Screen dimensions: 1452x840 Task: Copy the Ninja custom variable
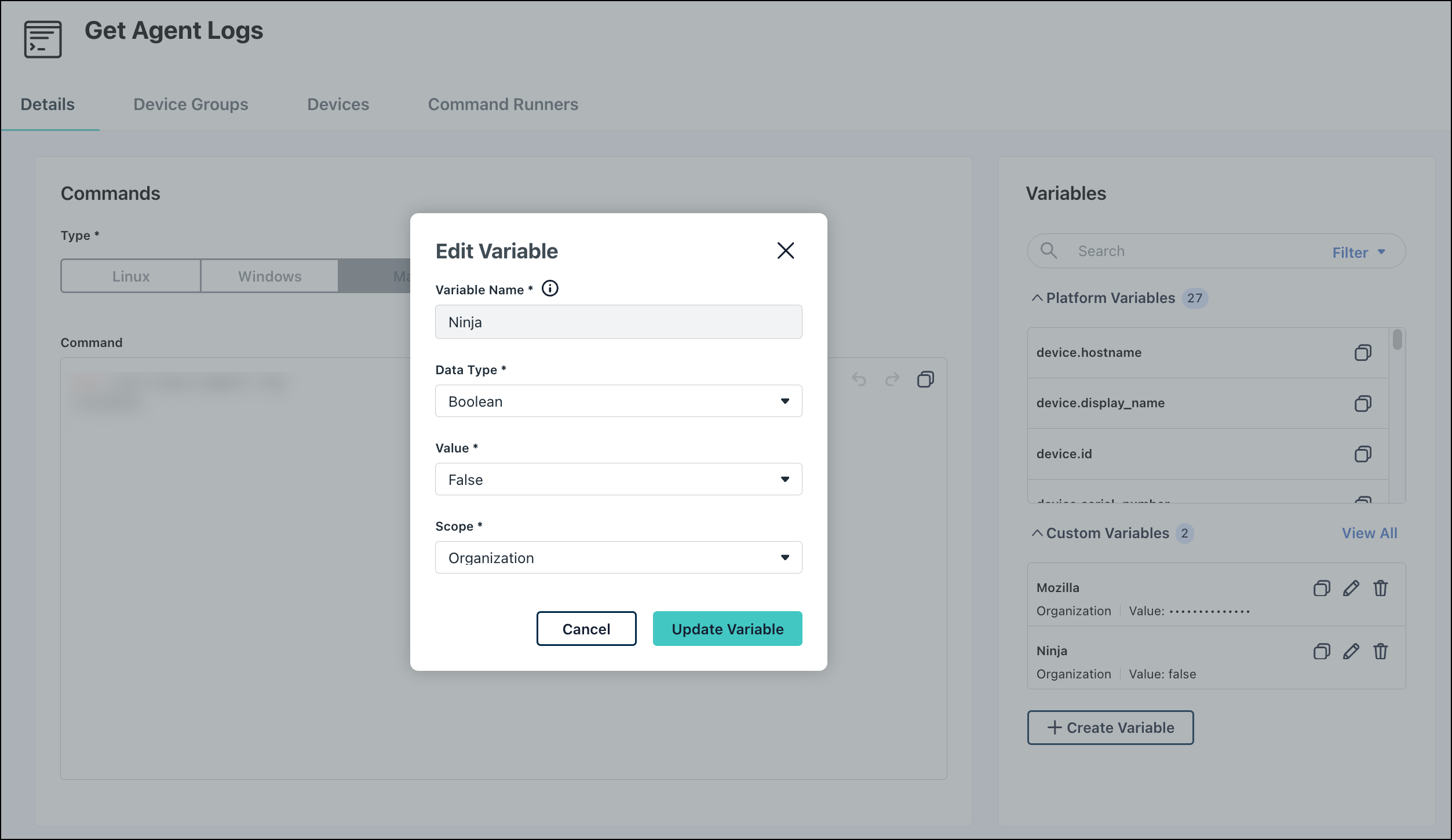pyautogui.click(x=1321, y=652)
